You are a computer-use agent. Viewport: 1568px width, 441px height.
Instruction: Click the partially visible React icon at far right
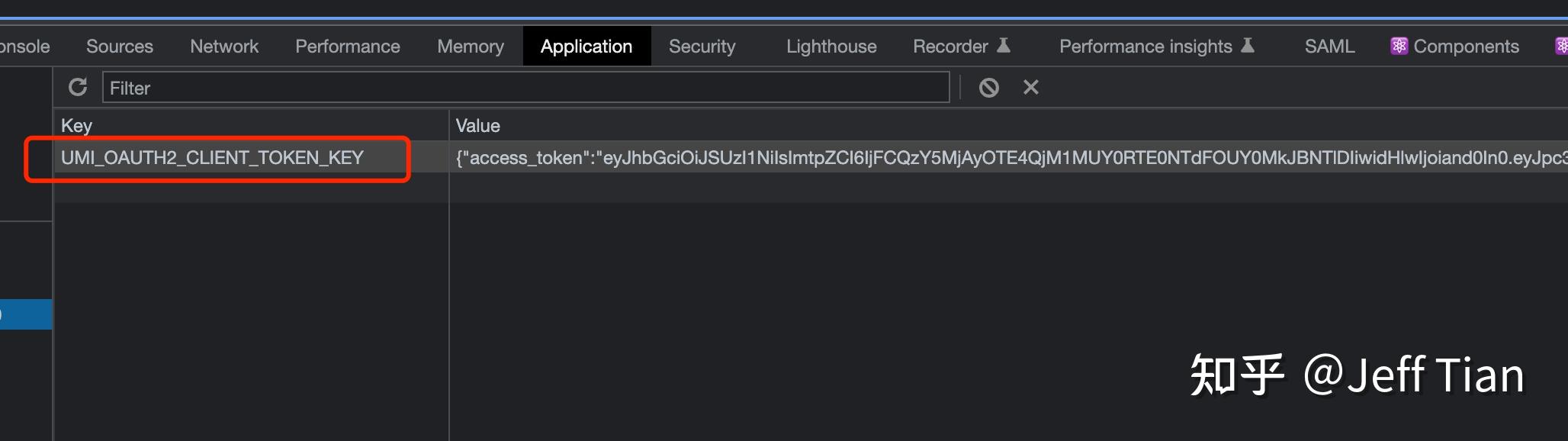1561,47
